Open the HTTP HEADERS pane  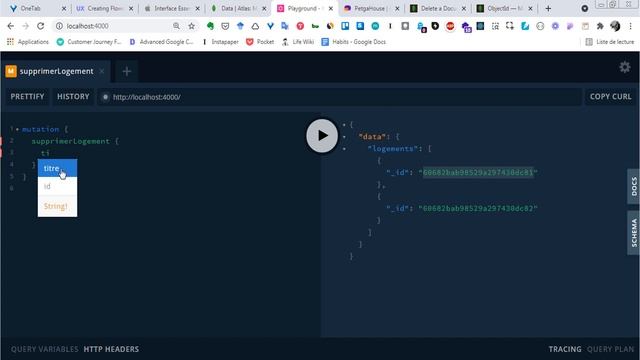click(111, 349)
